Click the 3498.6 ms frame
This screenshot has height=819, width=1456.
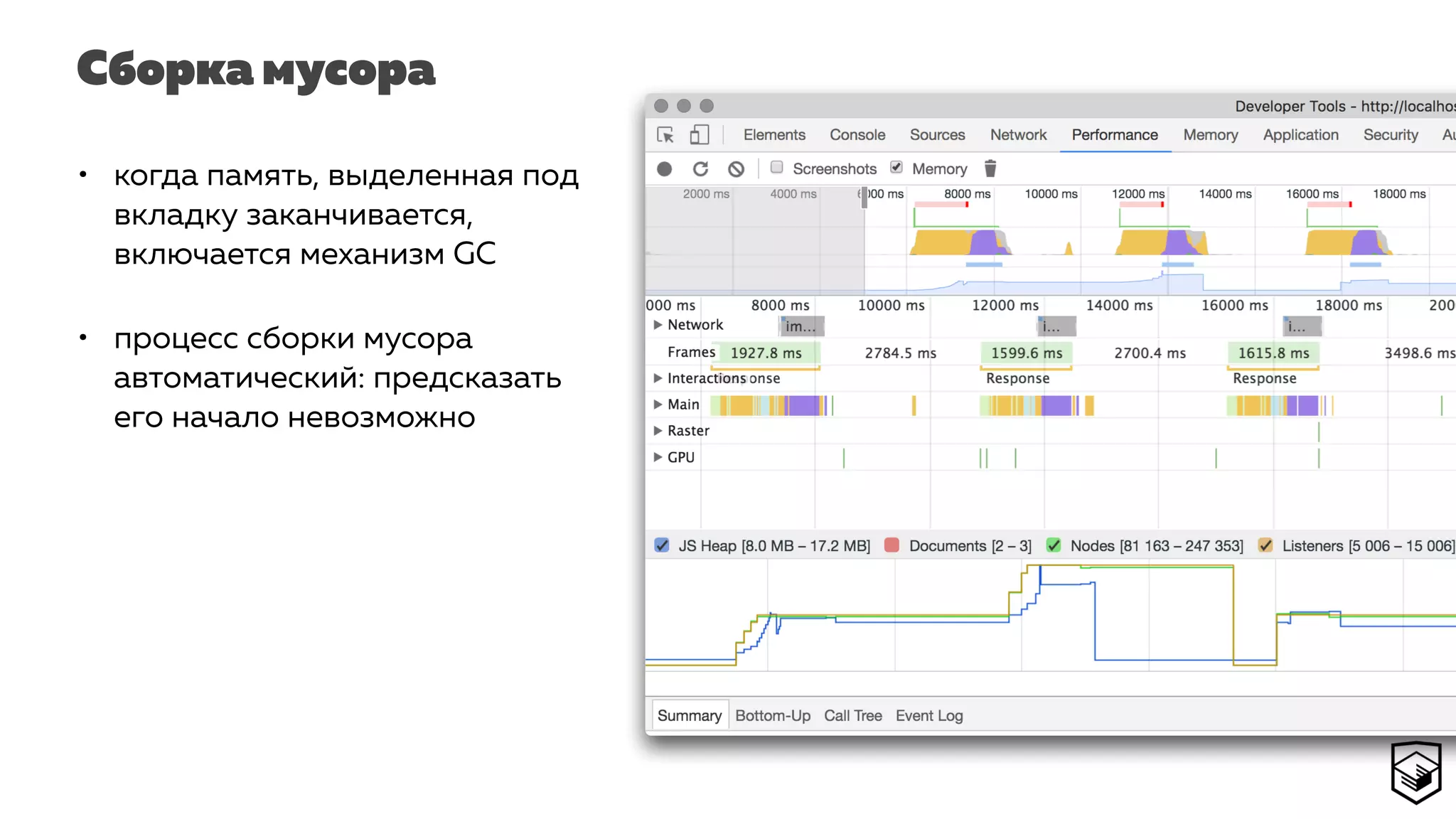[1420, 353]
